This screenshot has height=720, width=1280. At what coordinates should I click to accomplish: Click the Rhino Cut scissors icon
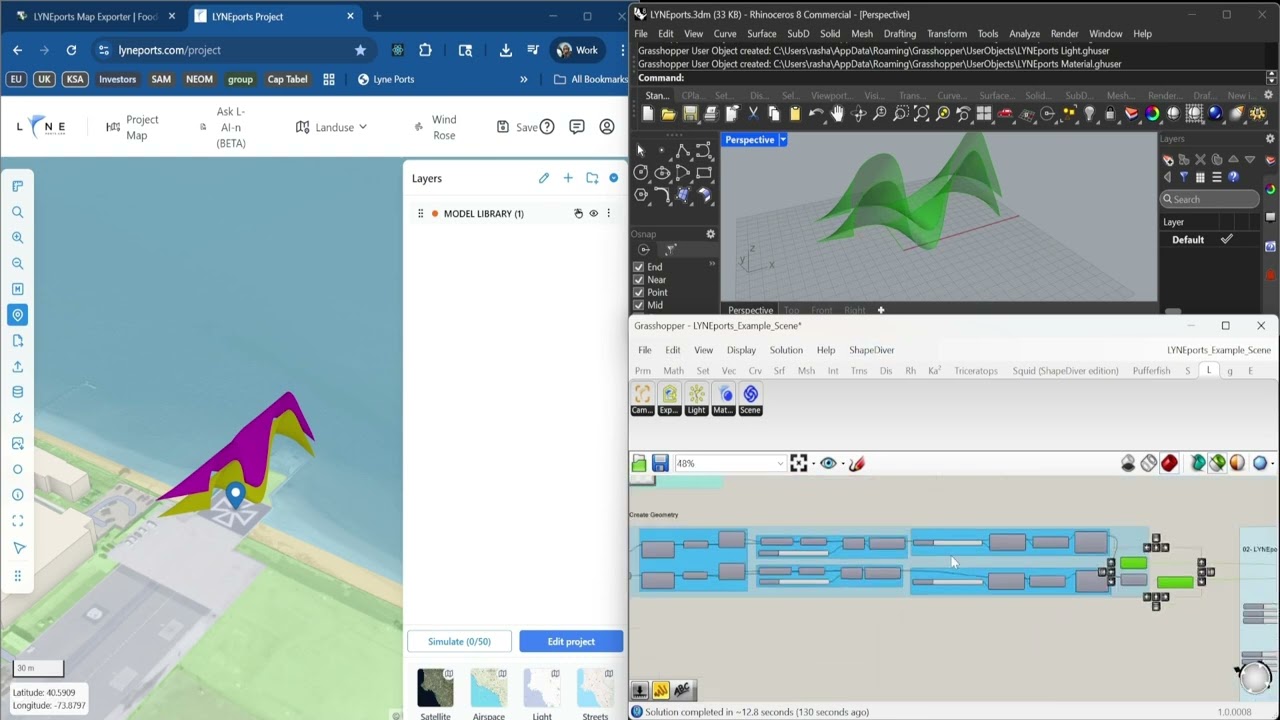pyautogui.click(x=753, y=114)
